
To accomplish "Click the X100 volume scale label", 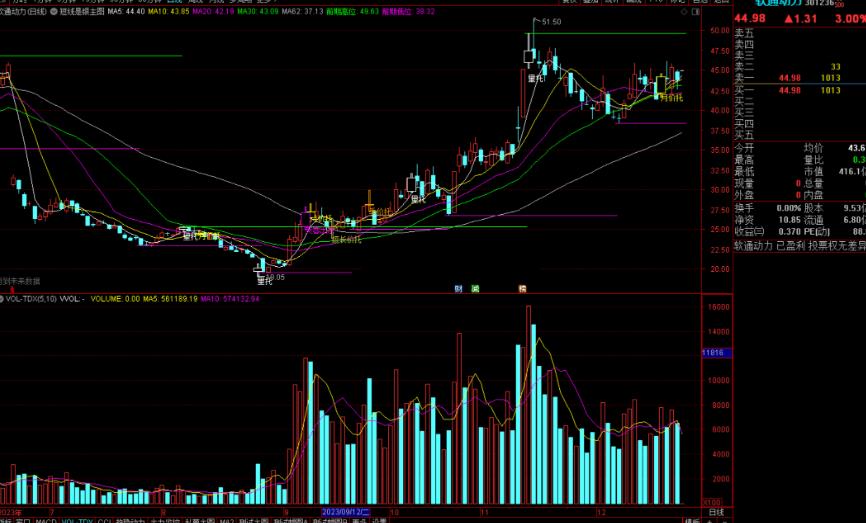I will point(711,503).
